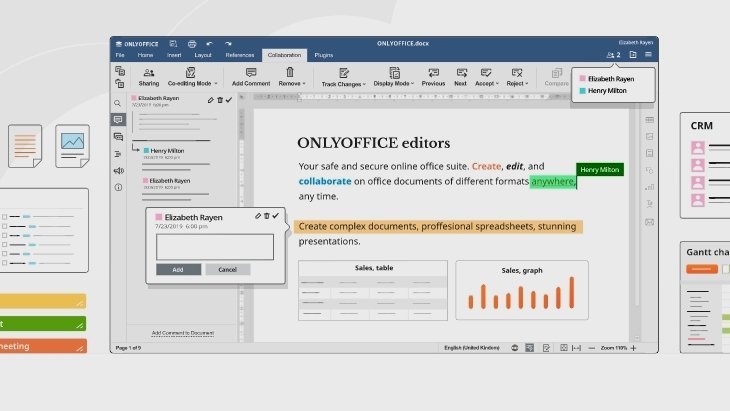
Task: Click the spell checking globe icon
Action: click(x=514, y=348)
